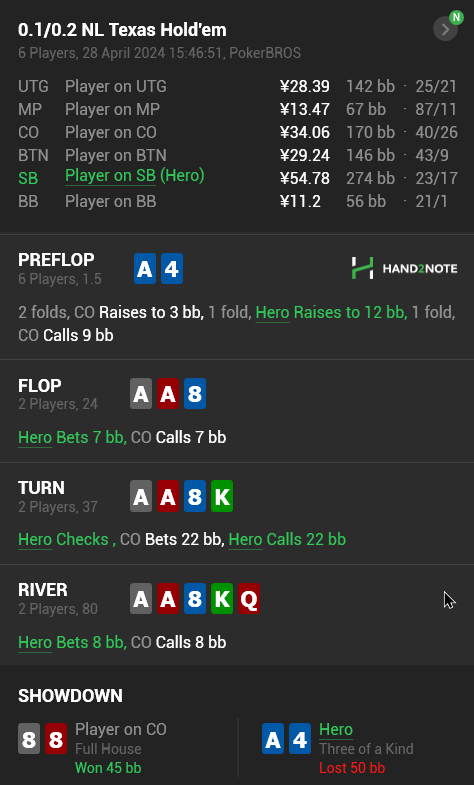Click the gray Ace card on the flop
Viewport: 474px width, 785px height.
[141, 394]
